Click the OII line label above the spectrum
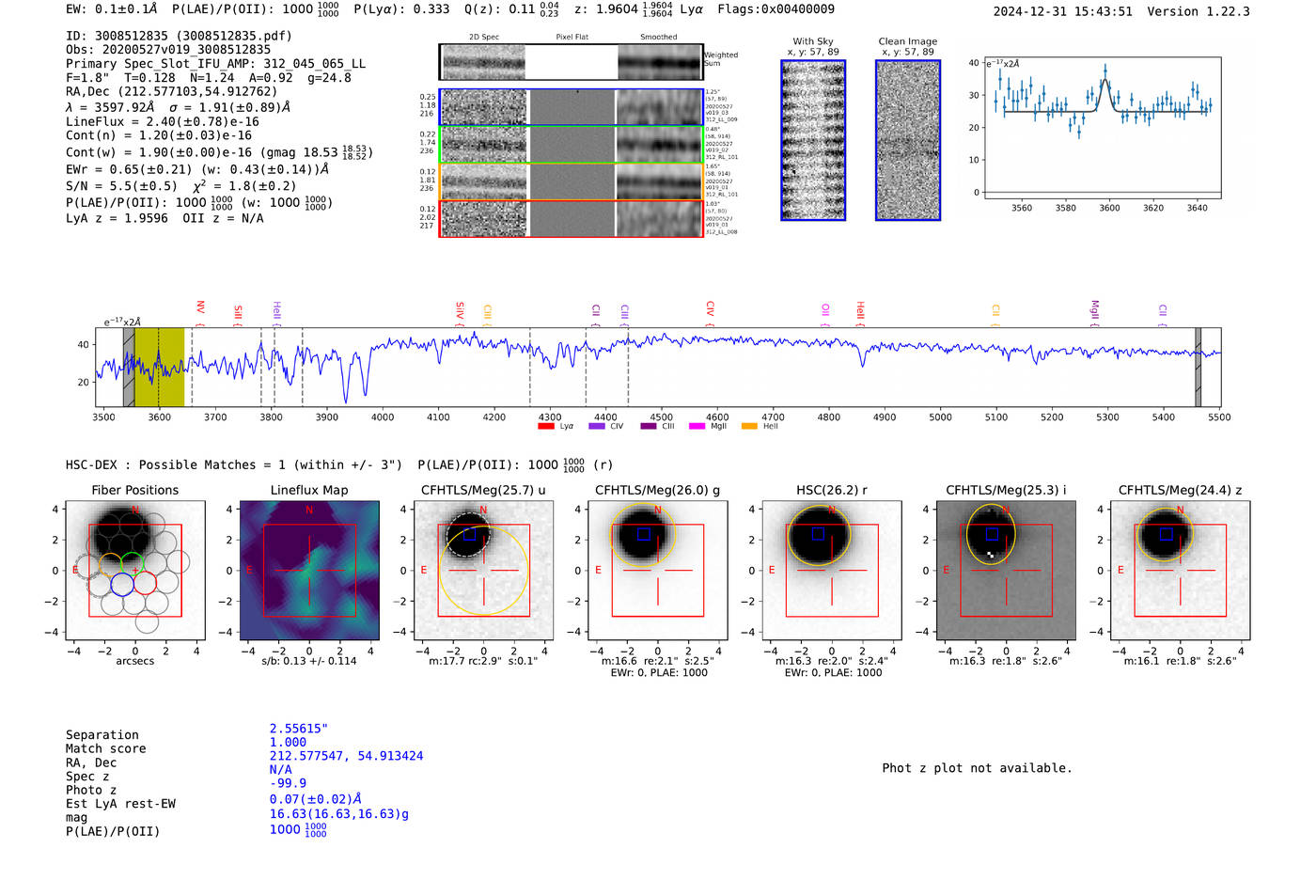 [x=825, y=309]
